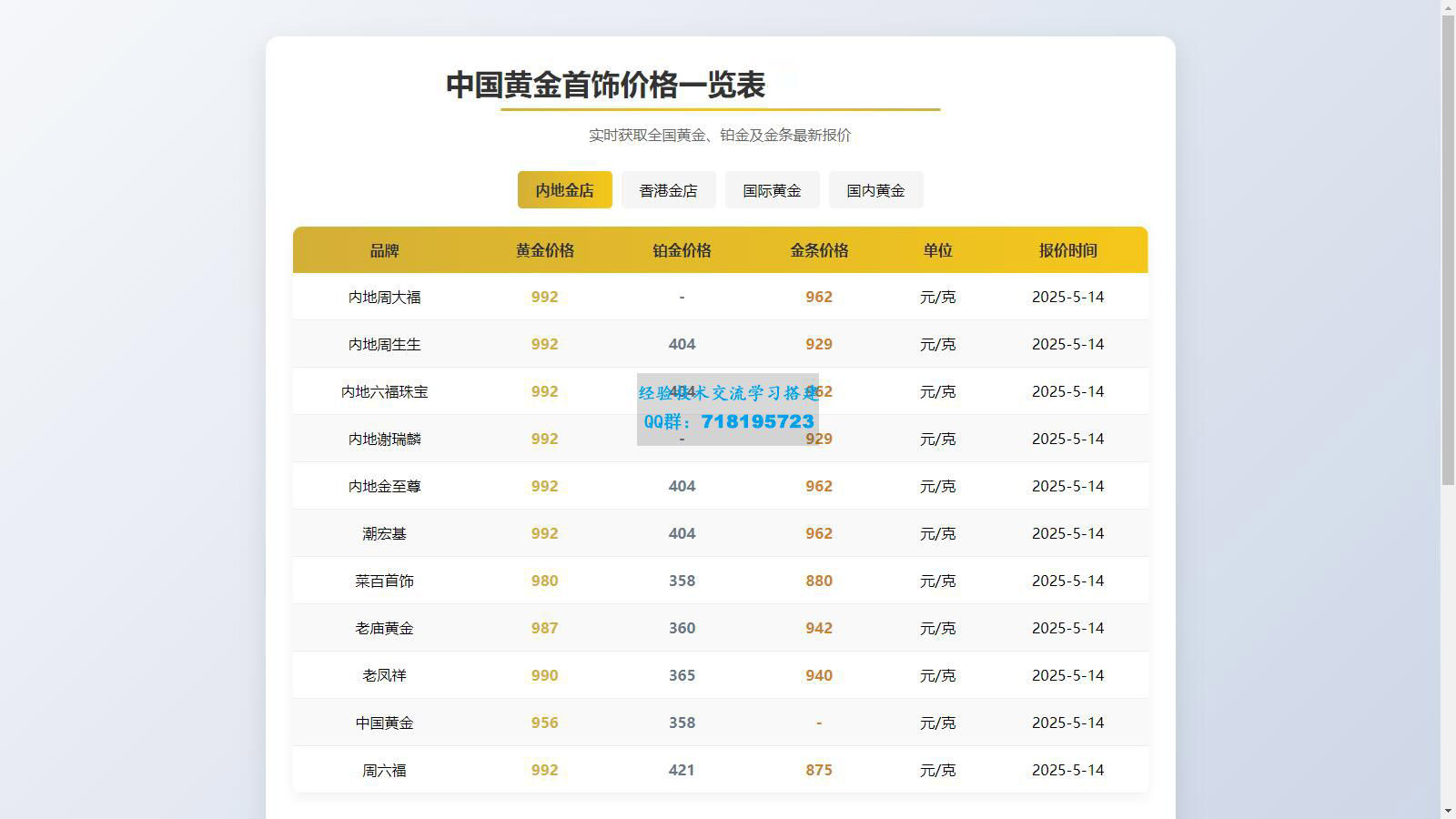This screenshot has height=819, width=1456.
Task: Click the page vertical scrollbar thumb
Action: tap(1448, 250)
